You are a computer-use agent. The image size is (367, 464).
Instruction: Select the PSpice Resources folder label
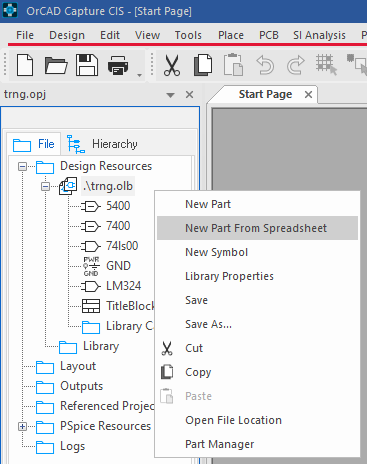[x=105, y=426]
